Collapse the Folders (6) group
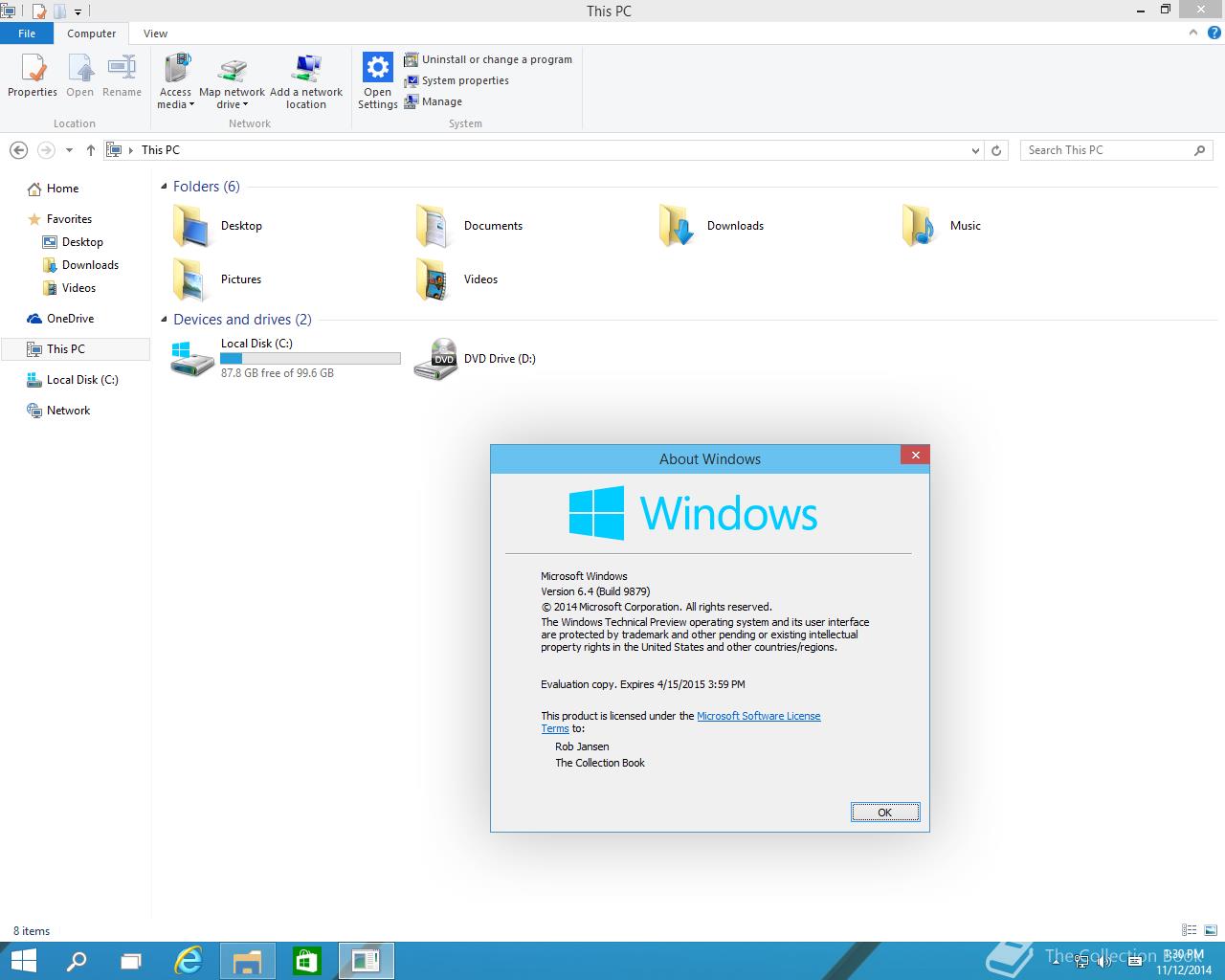 click(164, 187)
